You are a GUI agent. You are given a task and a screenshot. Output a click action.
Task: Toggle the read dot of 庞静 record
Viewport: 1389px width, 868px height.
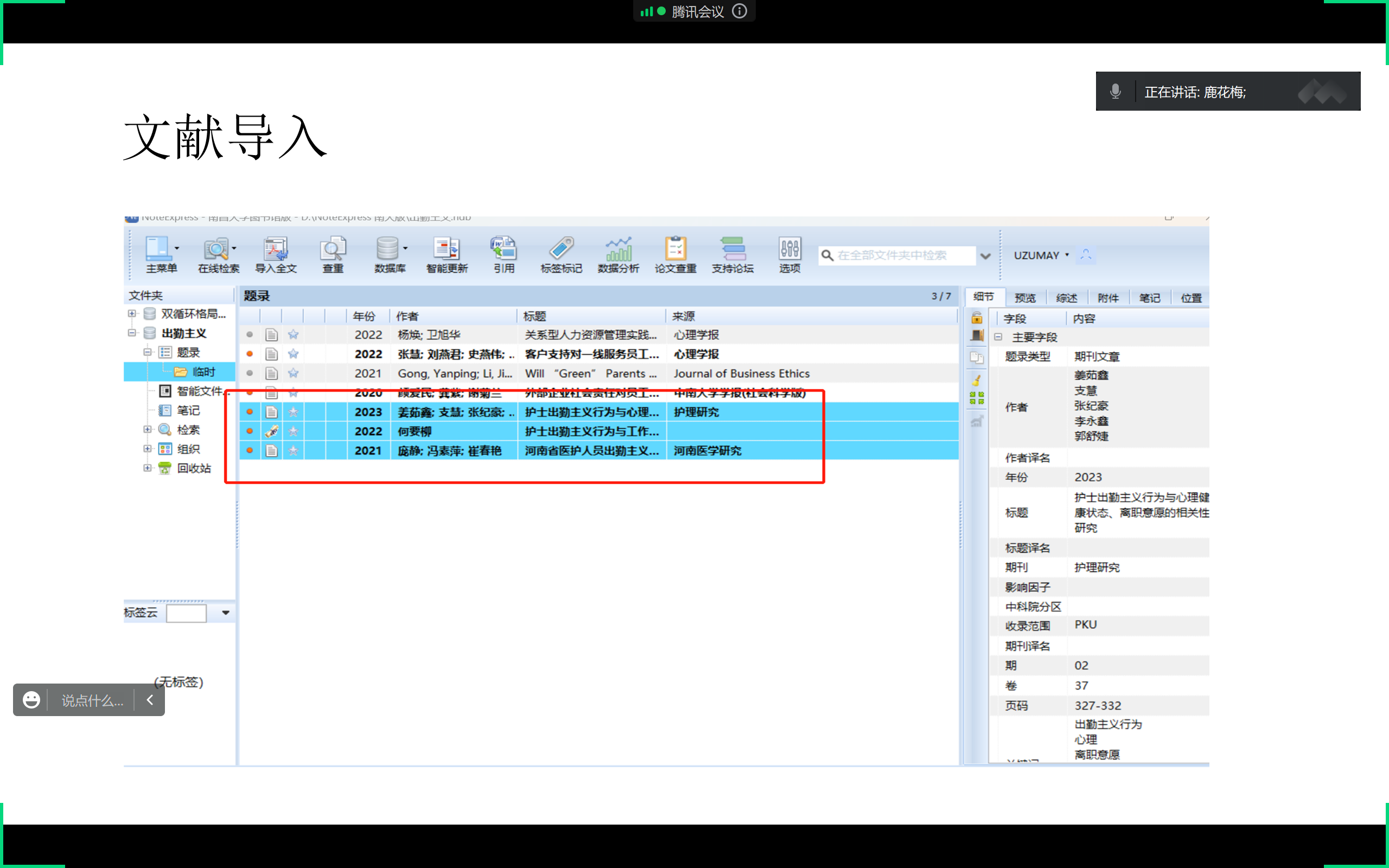click(x=250, y=451)
